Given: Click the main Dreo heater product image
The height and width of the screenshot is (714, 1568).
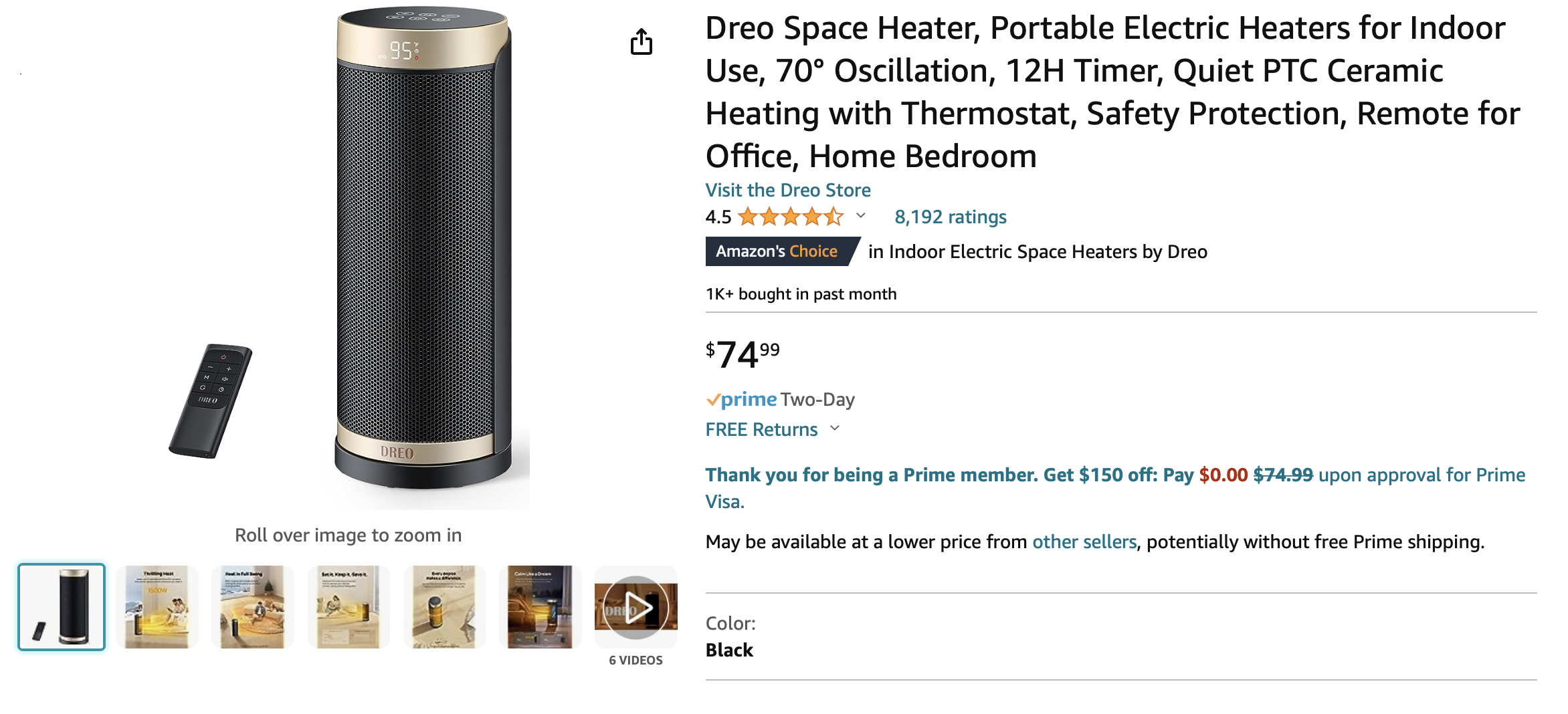Looking at the screenshot, I should click(x=421, y=247).
